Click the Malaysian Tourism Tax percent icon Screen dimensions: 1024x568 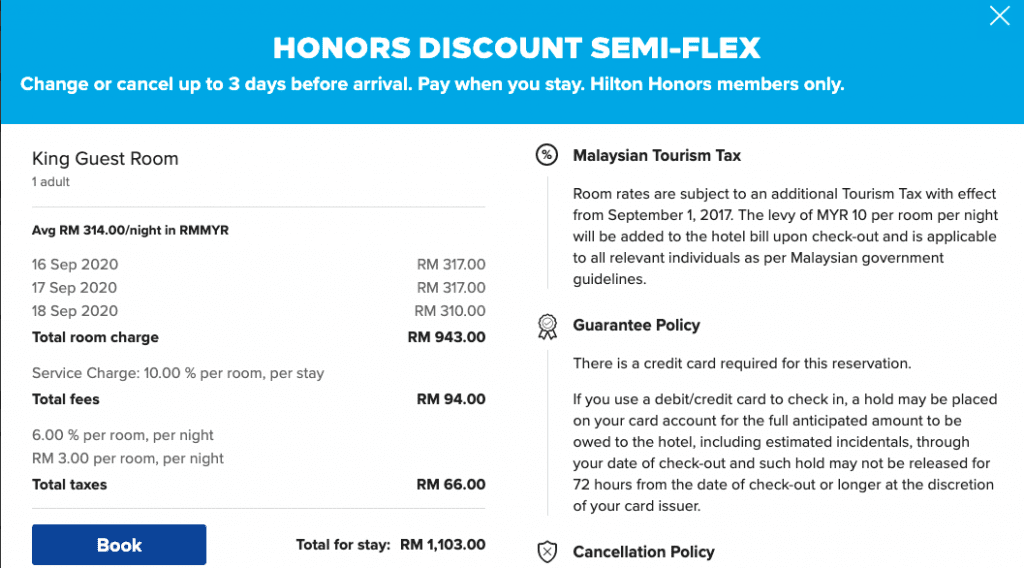point(547,155)
